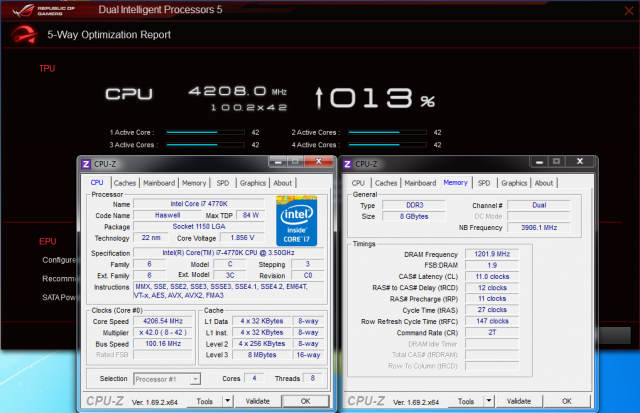The width and height of the screenshot is (640, 413).
Task: Expand Tools dropdown arrow in left CPU-Z
Action: point(228,401)
